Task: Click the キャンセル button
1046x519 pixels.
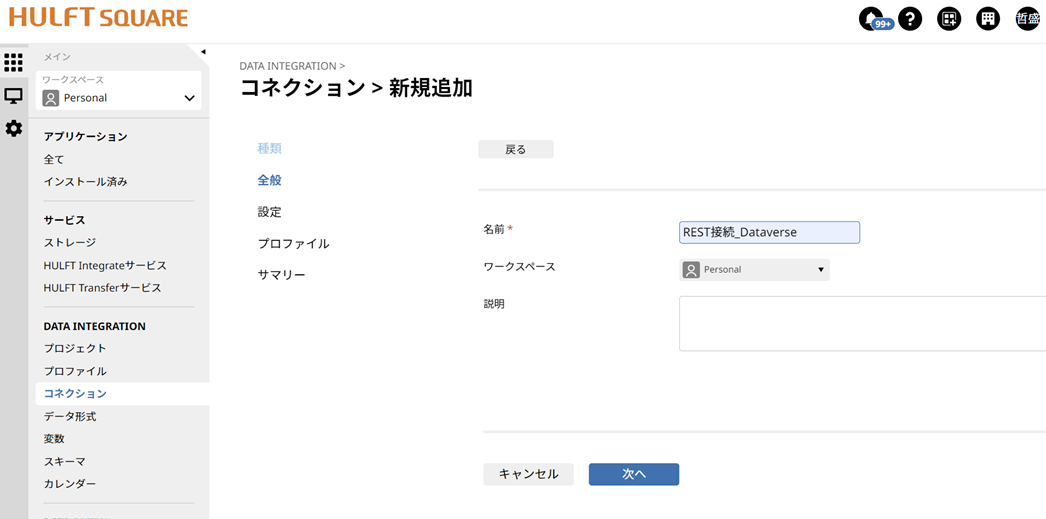Action: tap(528, 474)
